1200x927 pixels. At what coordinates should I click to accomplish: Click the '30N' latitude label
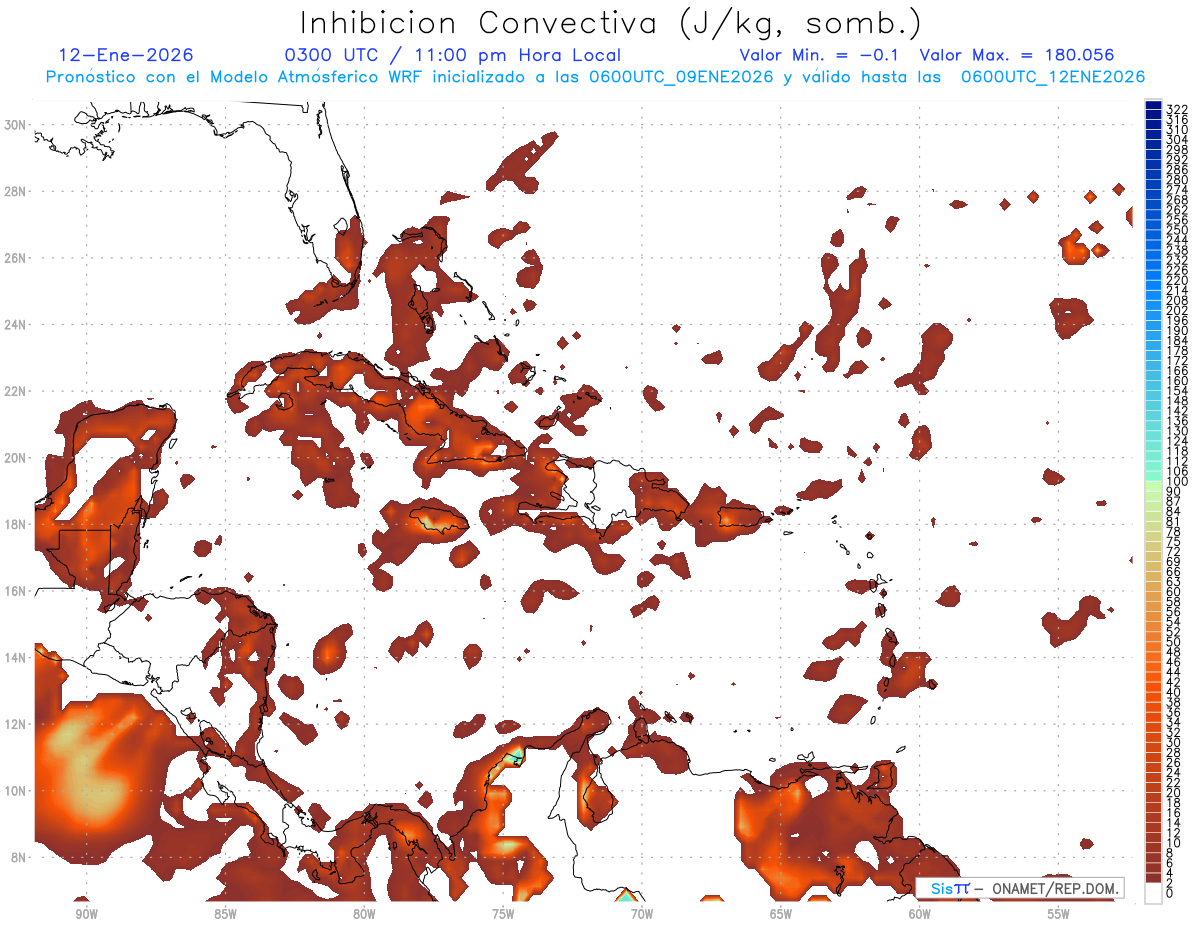tap(15, 124)
